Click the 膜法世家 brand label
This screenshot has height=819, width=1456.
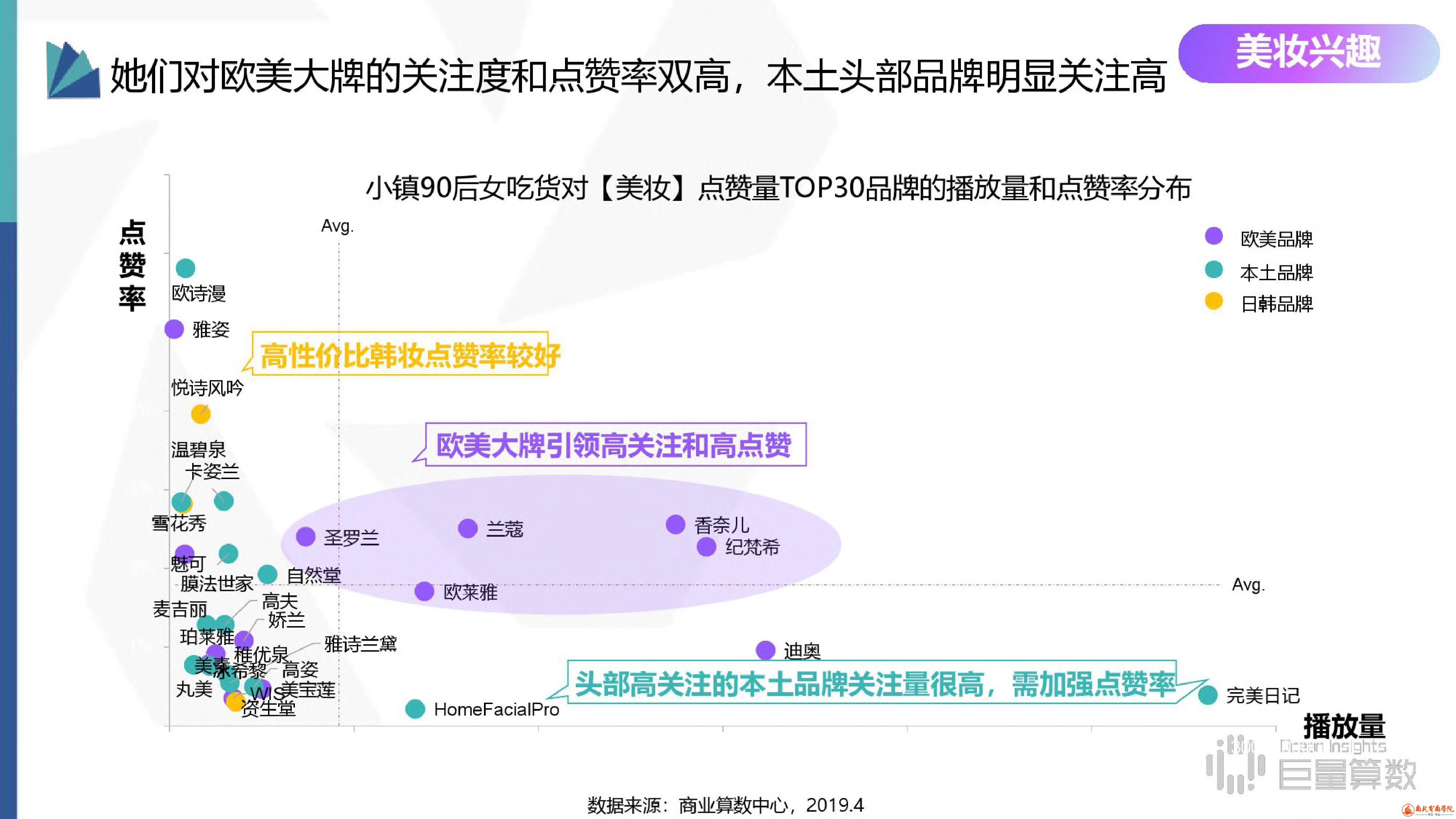pos(217,583)
